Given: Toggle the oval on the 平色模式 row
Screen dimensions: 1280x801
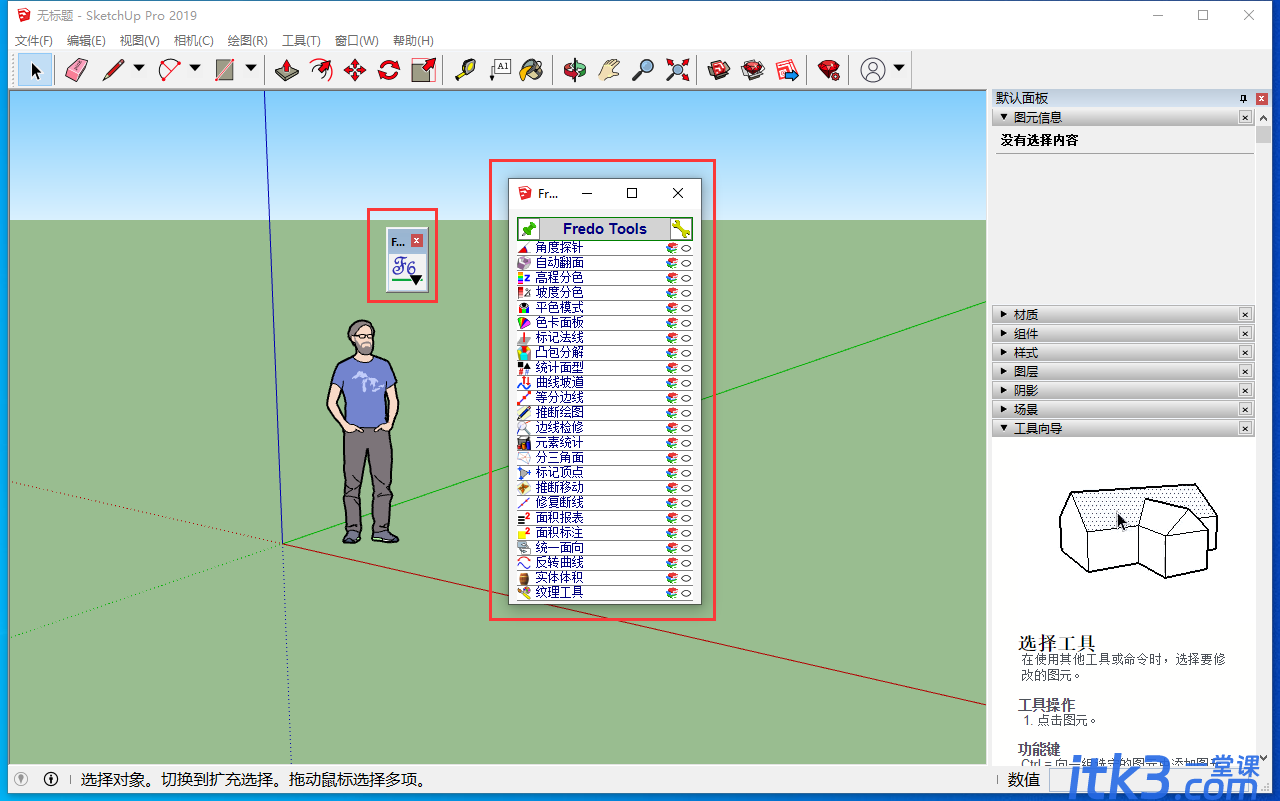Looking at the screenshot, I should pyautogui.click(x=687, y=308).
